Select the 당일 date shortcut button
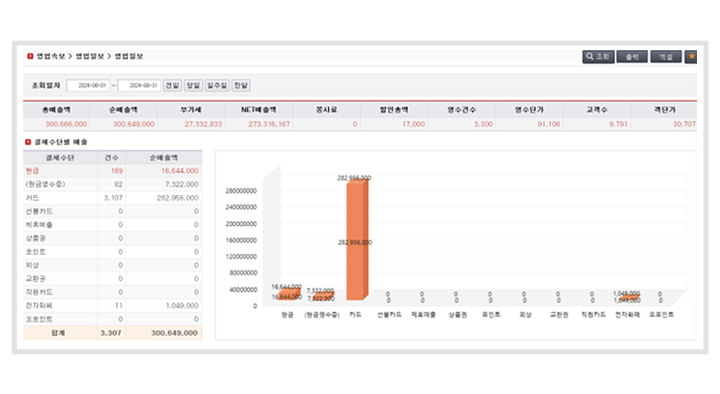This screenshot has height=394, width=720. click(193, 85)
